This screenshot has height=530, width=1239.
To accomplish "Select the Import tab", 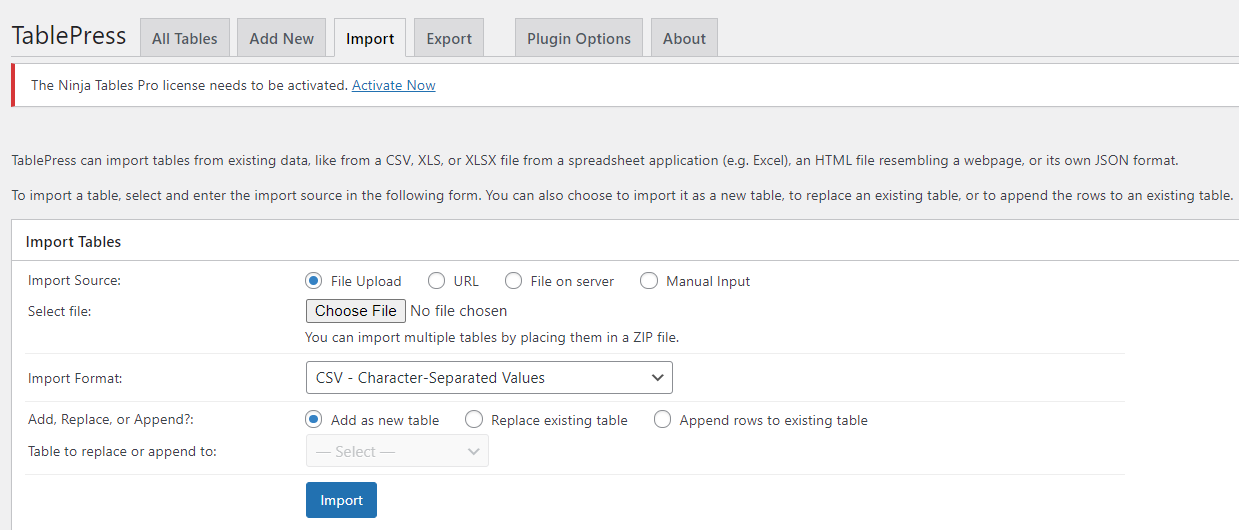I will (370, 39).
